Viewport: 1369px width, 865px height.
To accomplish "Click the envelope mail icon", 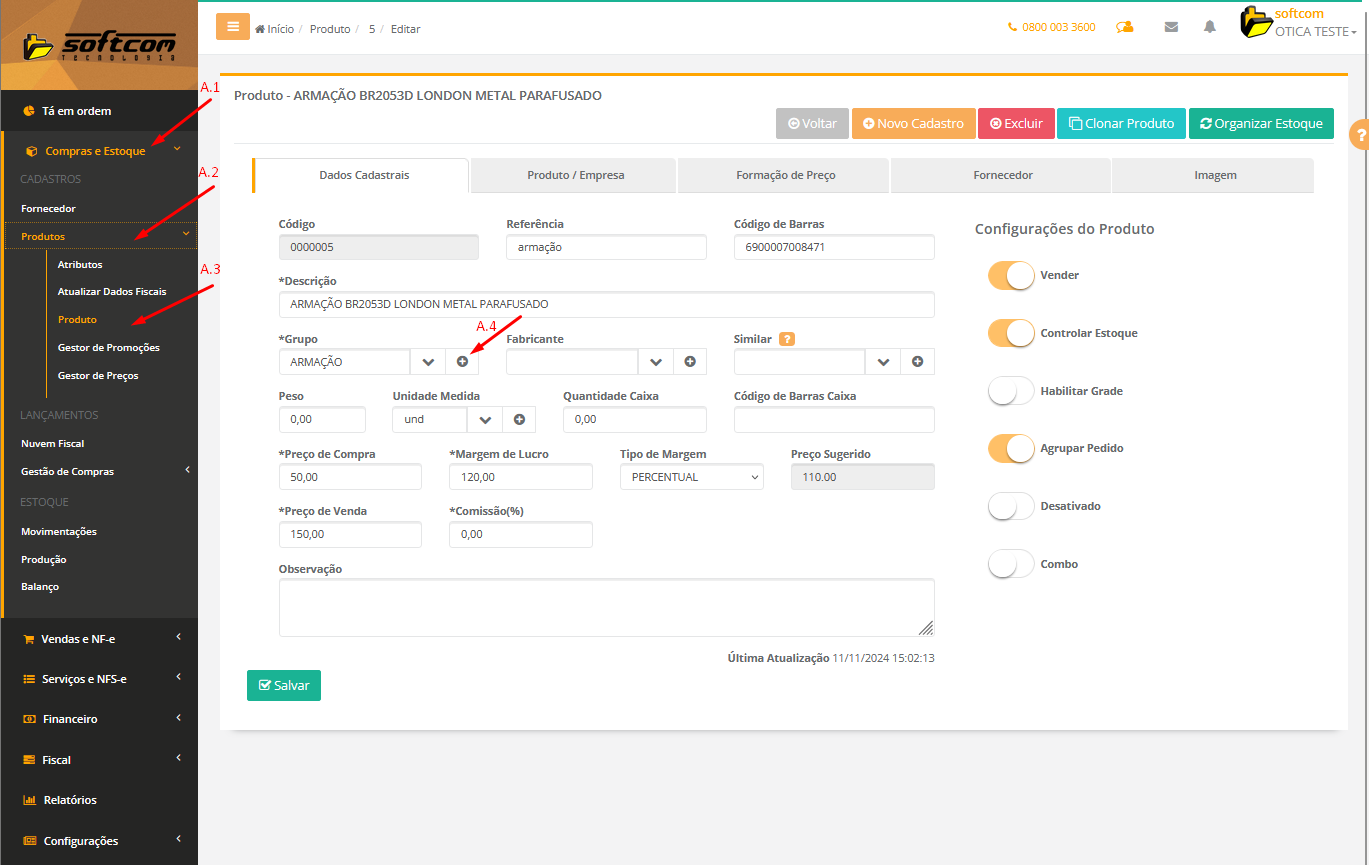I will click(x=1171, y=27).
